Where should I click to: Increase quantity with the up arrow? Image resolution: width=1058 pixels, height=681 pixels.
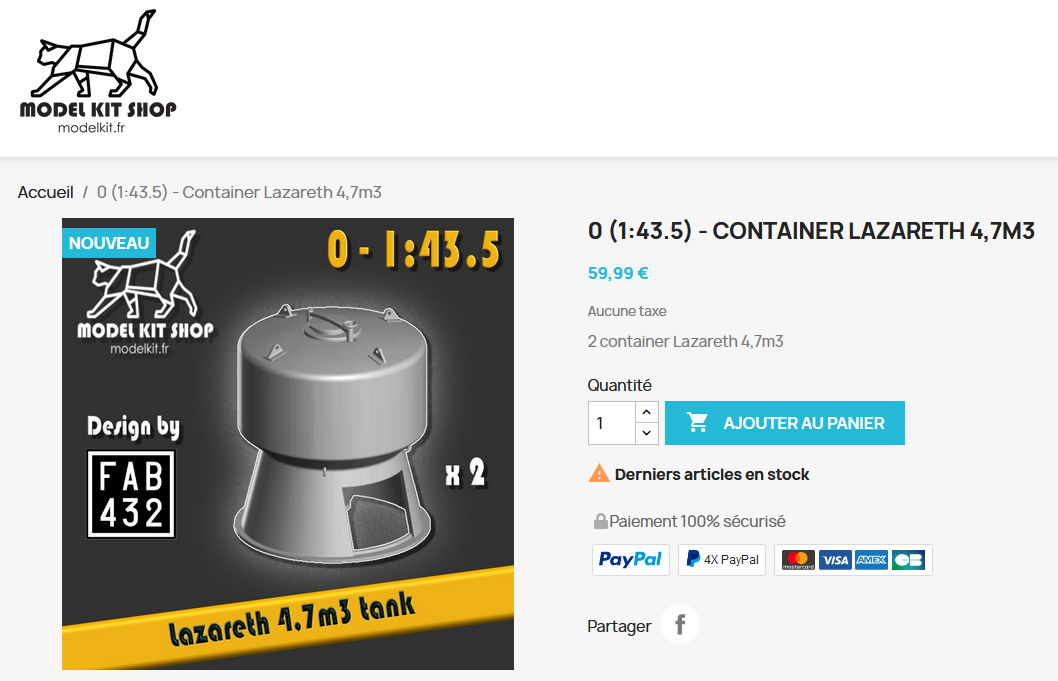[646, 412]
